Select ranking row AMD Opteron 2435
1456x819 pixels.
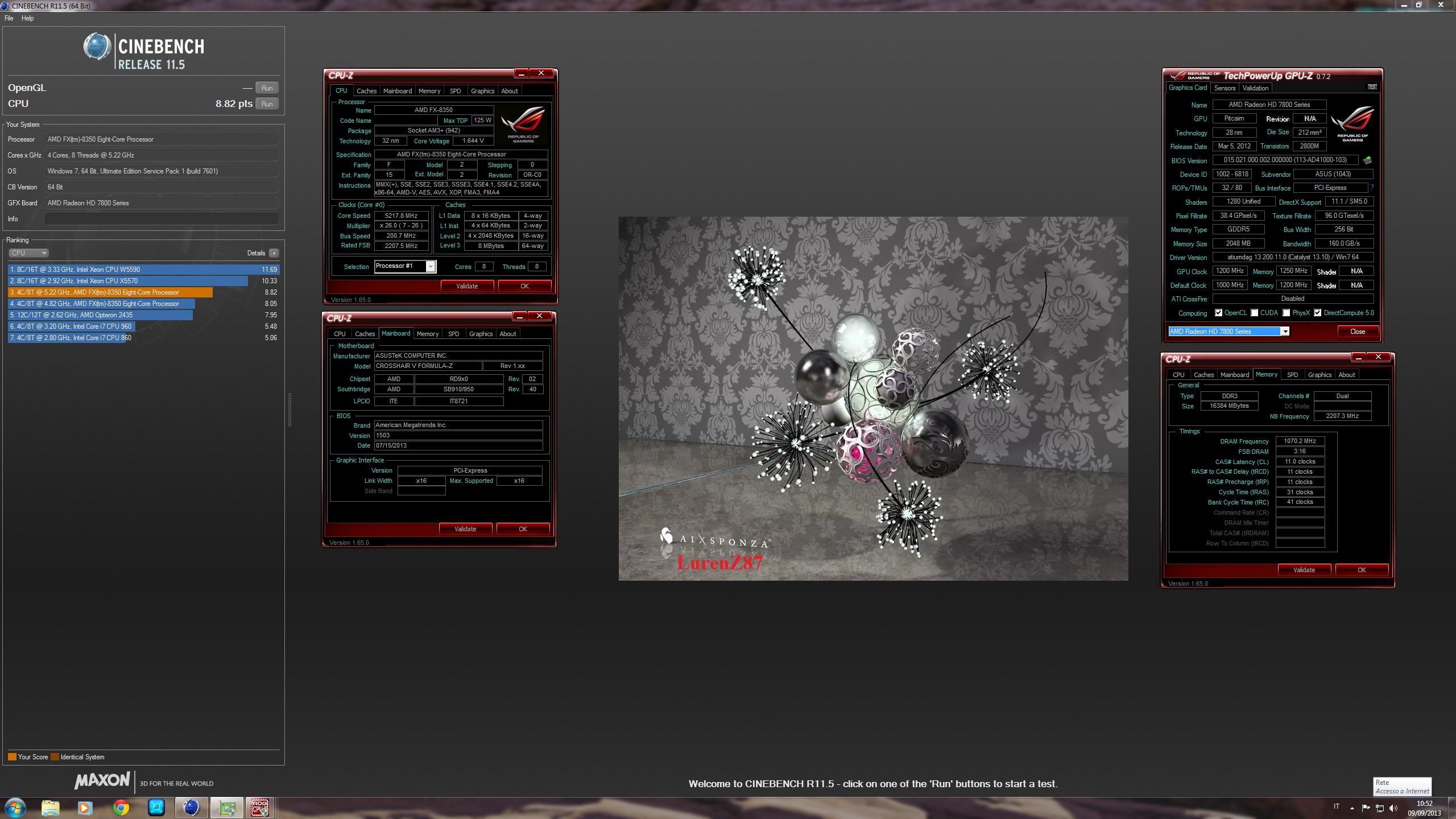(x=143, y=315)
